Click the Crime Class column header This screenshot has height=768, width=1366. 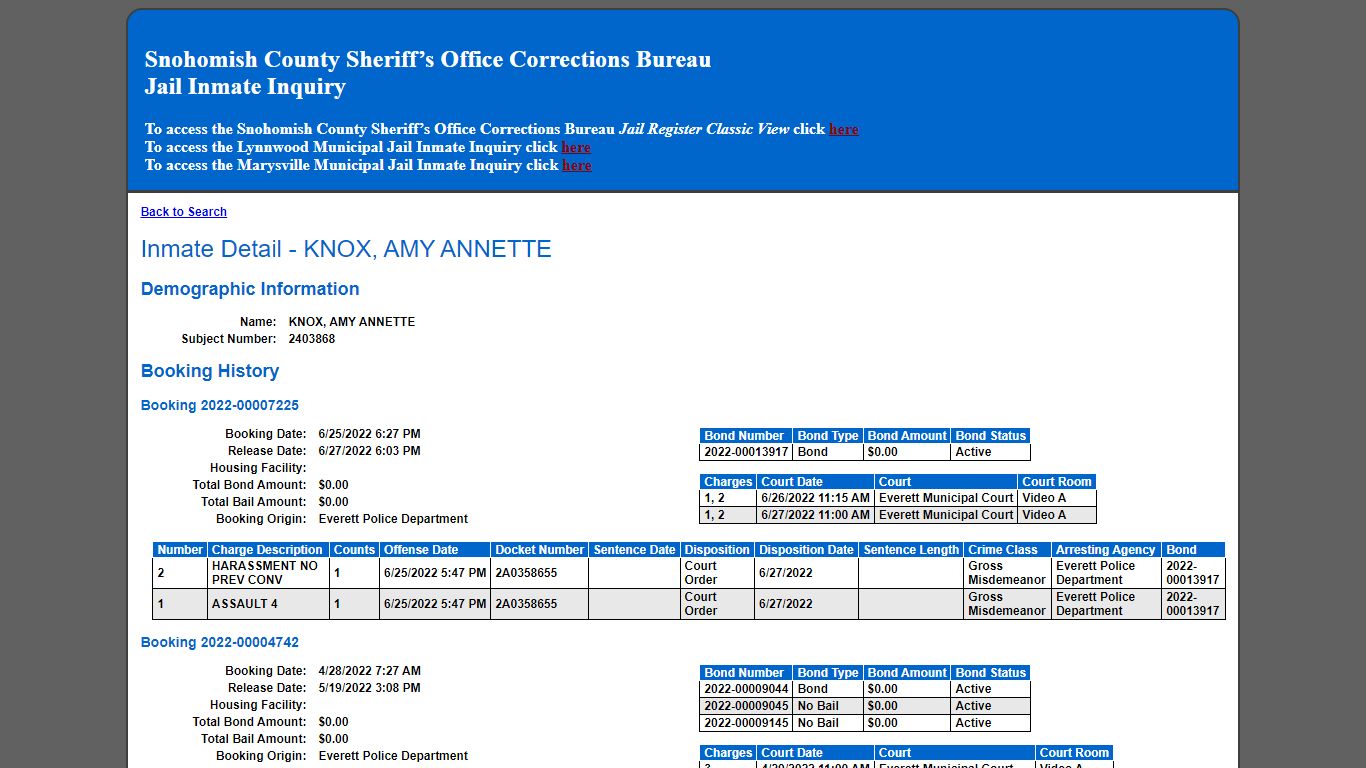pos(1008,550)
